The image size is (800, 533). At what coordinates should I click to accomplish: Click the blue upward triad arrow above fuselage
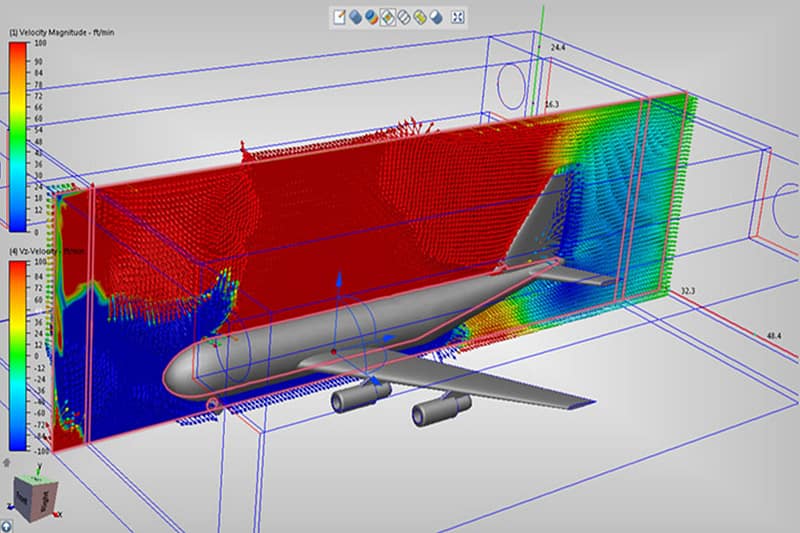[338, 280]
